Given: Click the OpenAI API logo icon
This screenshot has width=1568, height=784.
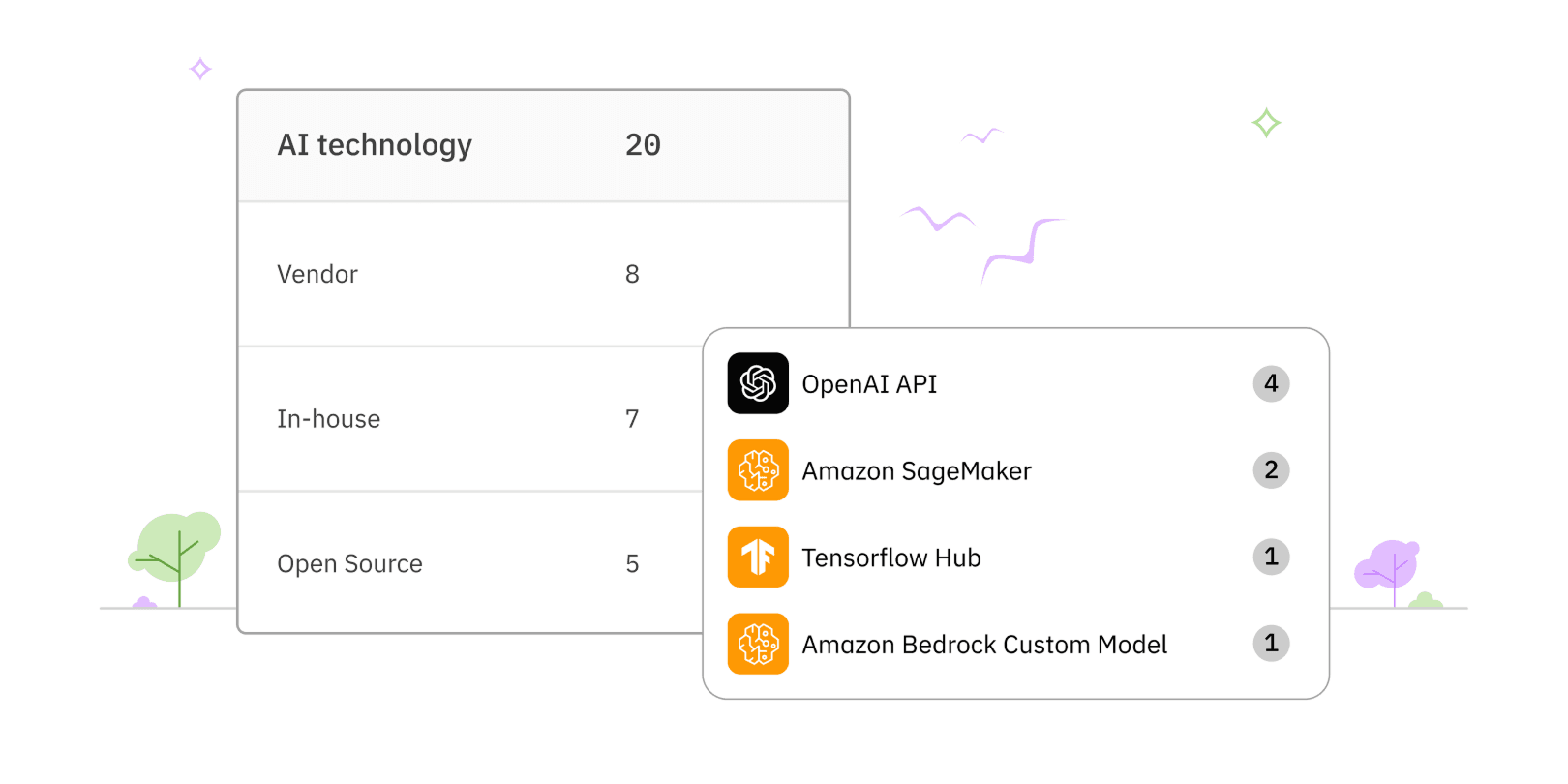Looking at the screenshot, I should point(758,383).
